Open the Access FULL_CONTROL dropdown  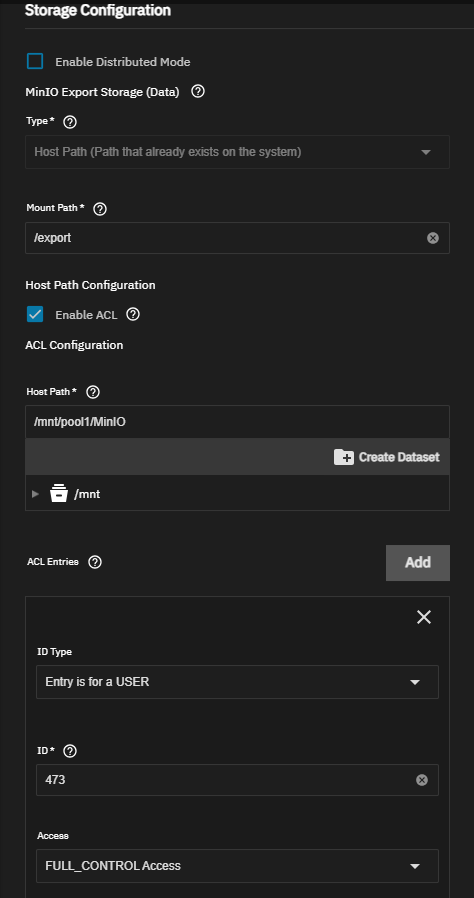(x=237, y=865)
